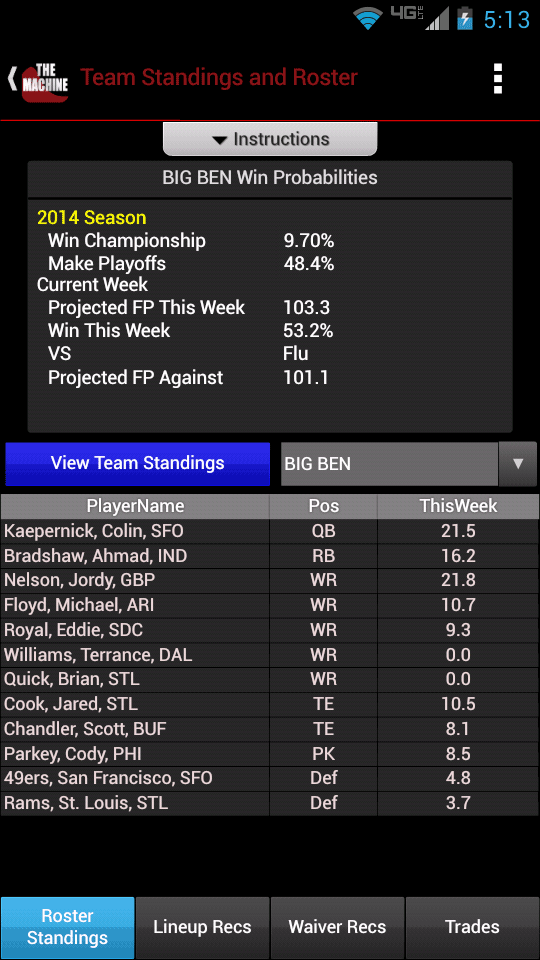Screen dimensions: 540x960
Task: Select the Kaepernick, Colin, SFO row
Action: point(269,531)
